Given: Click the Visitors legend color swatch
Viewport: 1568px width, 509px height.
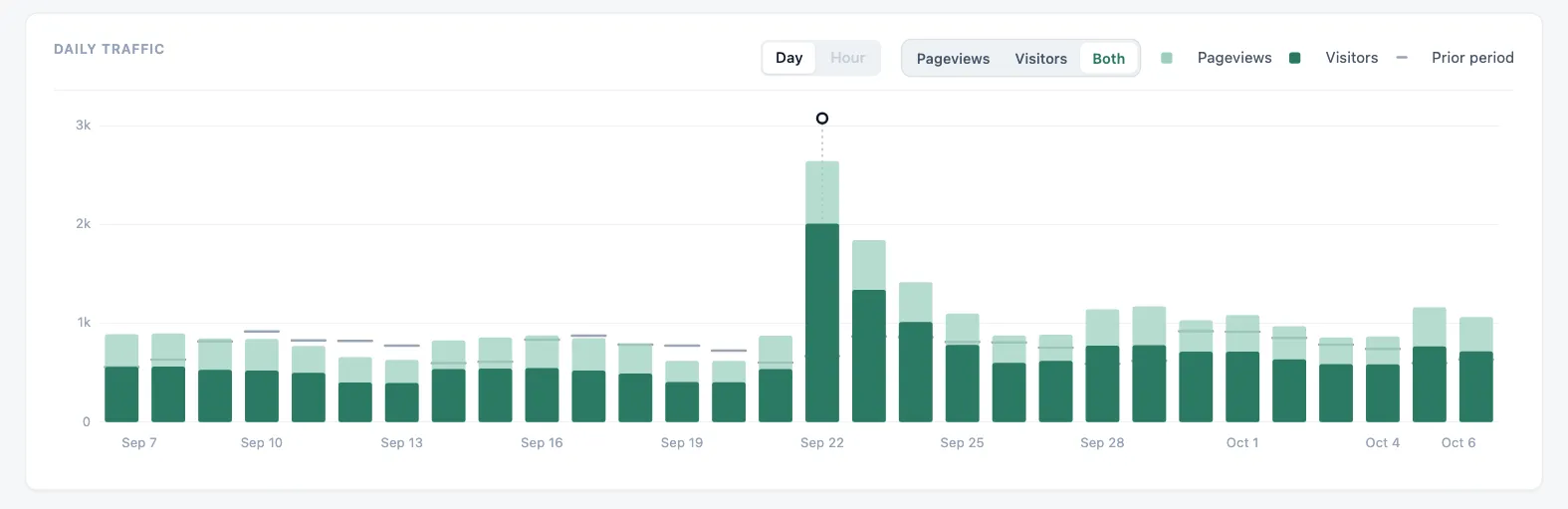Looking at the screenshot, I should click(x=1294, y=58).
